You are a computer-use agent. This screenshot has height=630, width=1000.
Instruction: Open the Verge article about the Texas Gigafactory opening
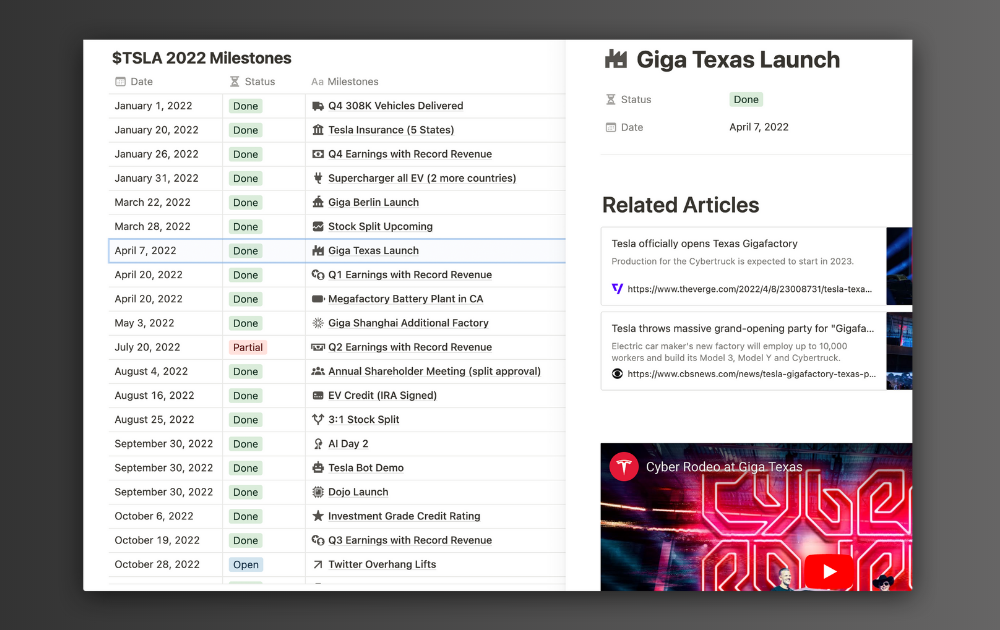[x=744, y=266]
